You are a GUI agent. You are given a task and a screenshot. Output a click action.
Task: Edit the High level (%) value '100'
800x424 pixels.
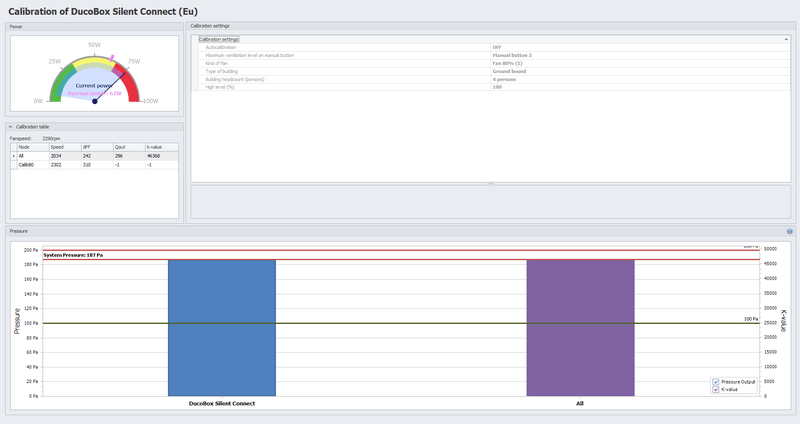pos(640,87)
